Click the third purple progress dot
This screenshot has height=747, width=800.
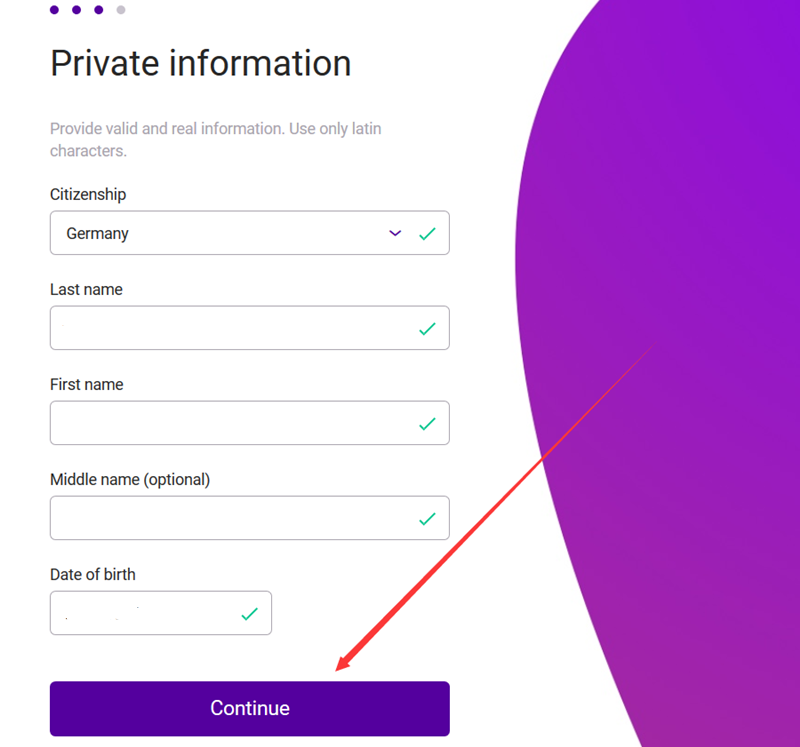[x=98, y=10]
